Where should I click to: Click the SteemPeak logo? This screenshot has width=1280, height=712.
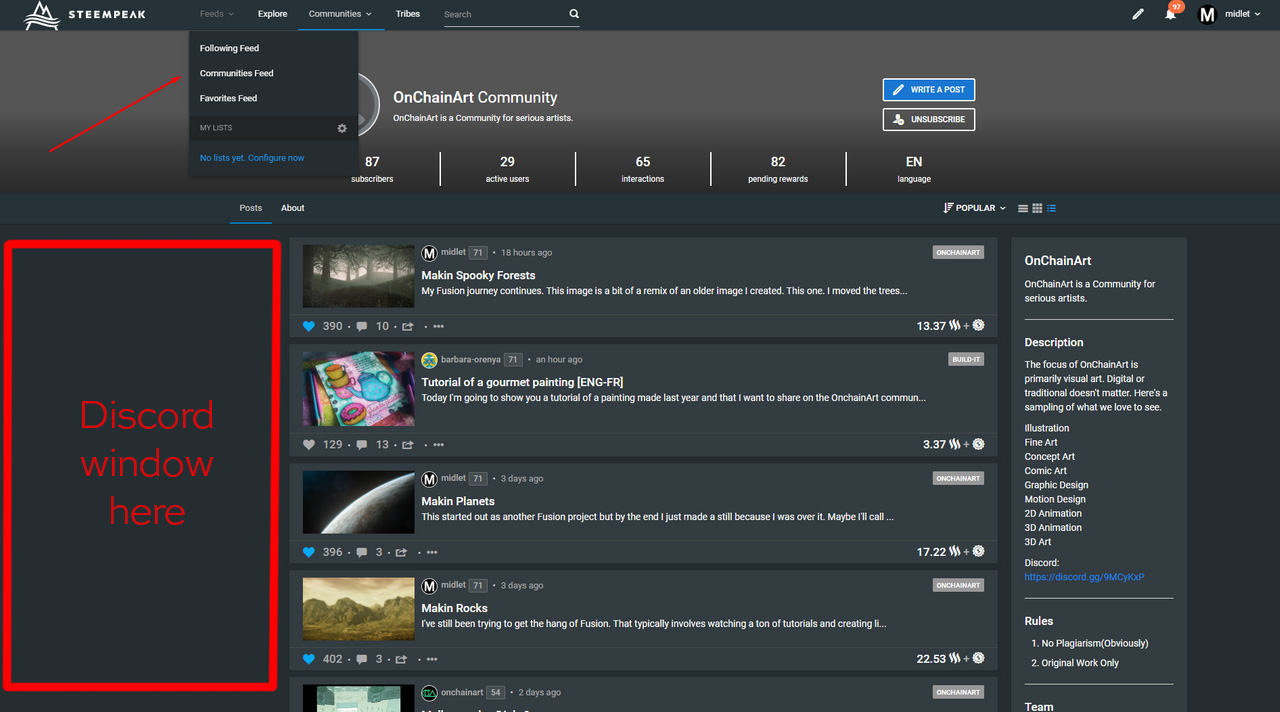pyautogui.click(x=83, y=15)
